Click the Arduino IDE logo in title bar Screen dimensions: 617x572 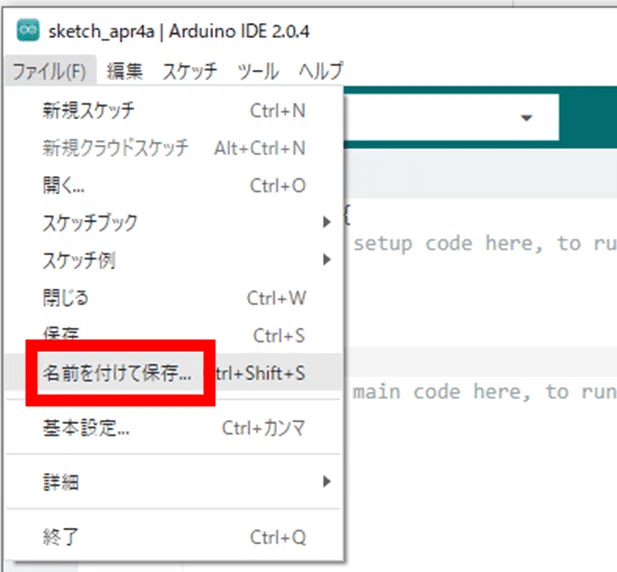click(28, 30)
